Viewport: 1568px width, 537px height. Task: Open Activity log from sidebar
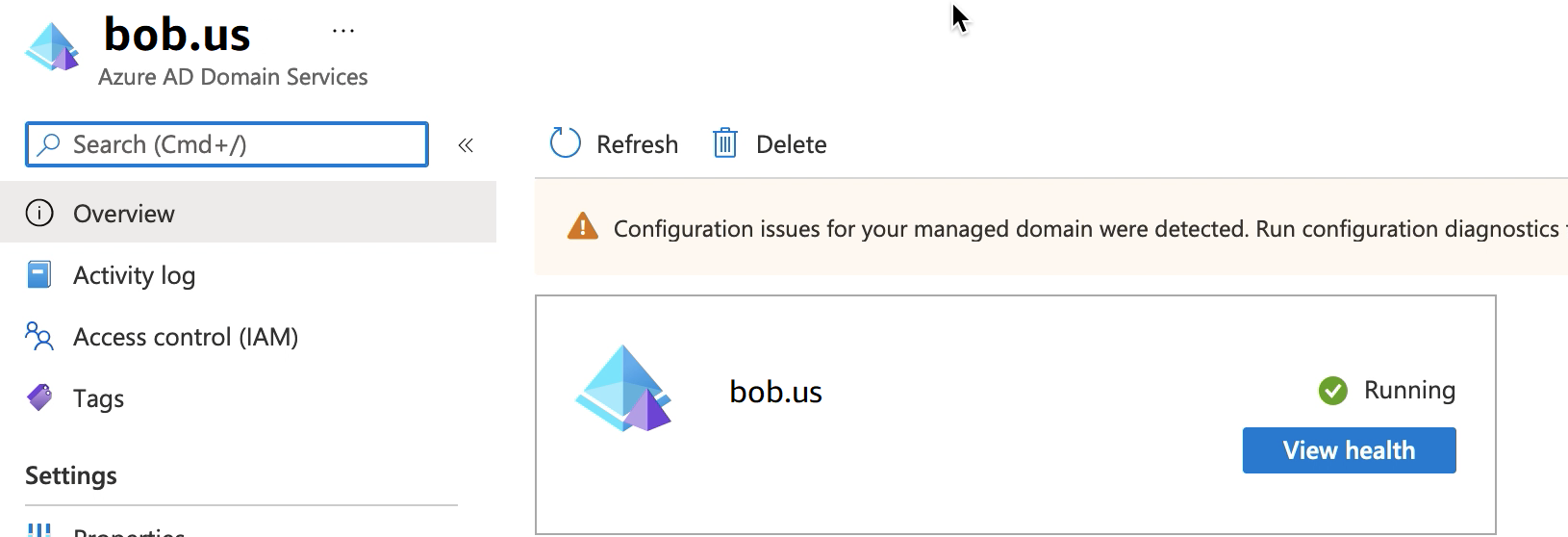(x=134, y=275)
